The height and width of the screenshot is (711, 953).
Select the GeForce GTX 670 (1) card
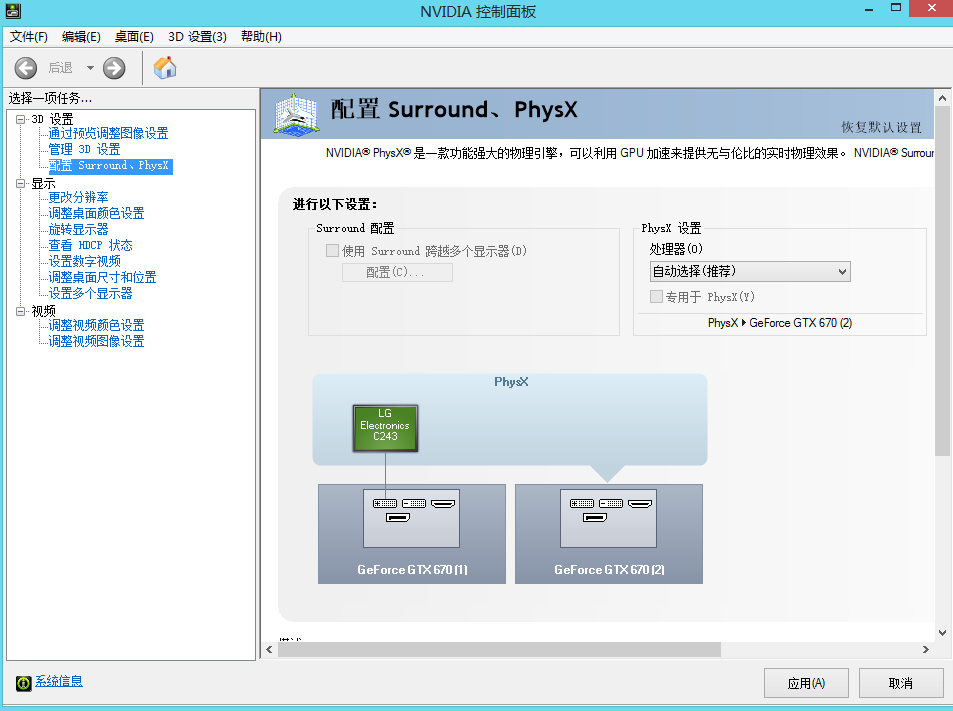(x=411, y=534)
